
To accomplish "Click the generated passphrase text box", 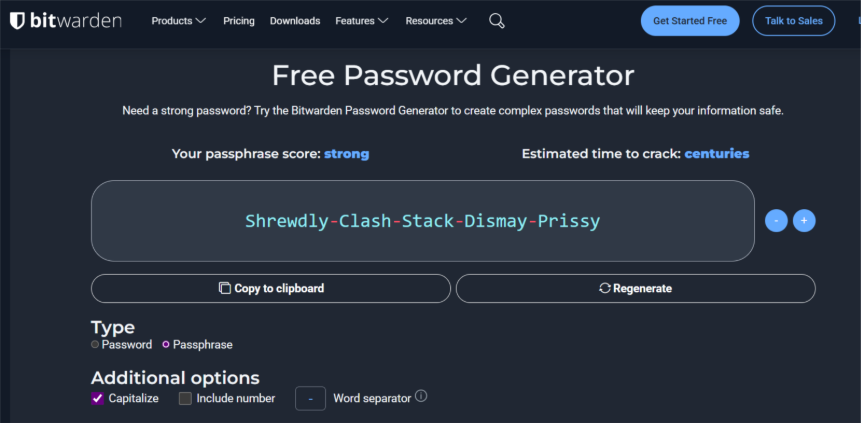I will 422,221.
